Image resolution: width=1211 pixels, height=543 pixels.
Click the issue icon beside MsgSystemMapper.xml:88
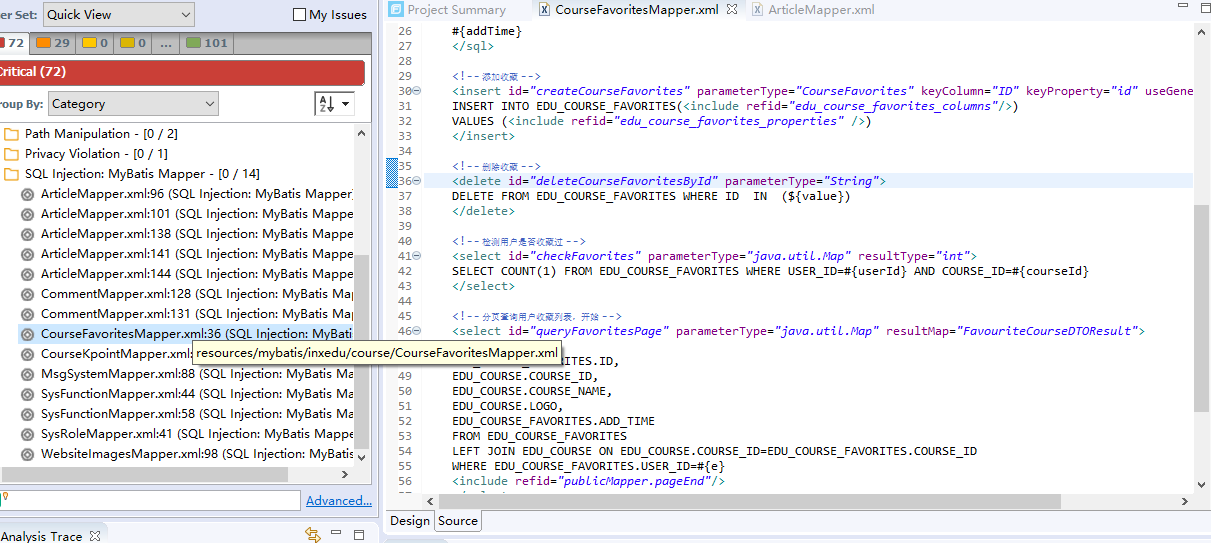pyautogui.click(x=28, y=374)
